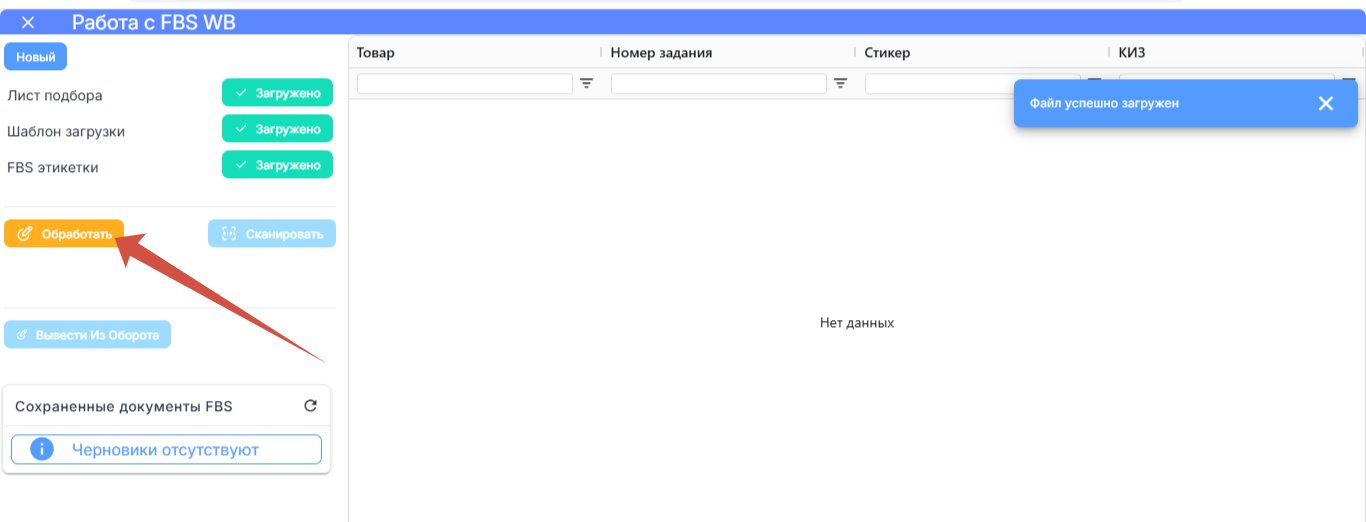Refresh the Сохраненные документы FBS list

tap(310, 406)
